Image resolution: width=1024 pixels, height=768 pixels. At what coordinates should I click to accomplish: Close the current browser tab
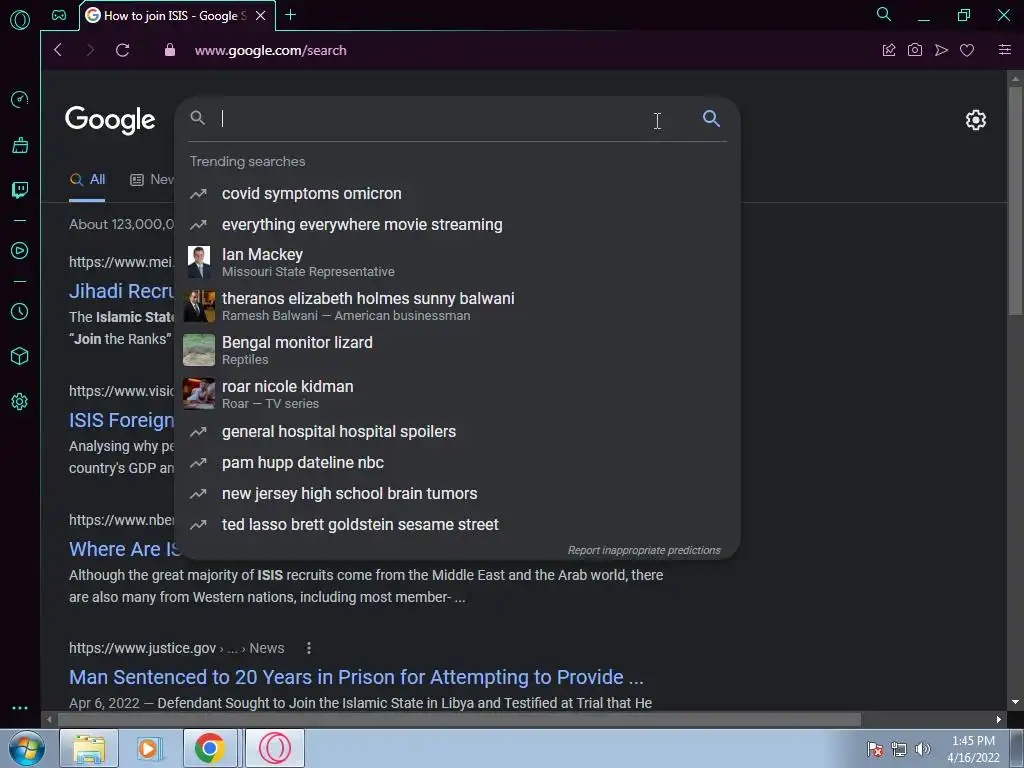(x=261, y=16)
